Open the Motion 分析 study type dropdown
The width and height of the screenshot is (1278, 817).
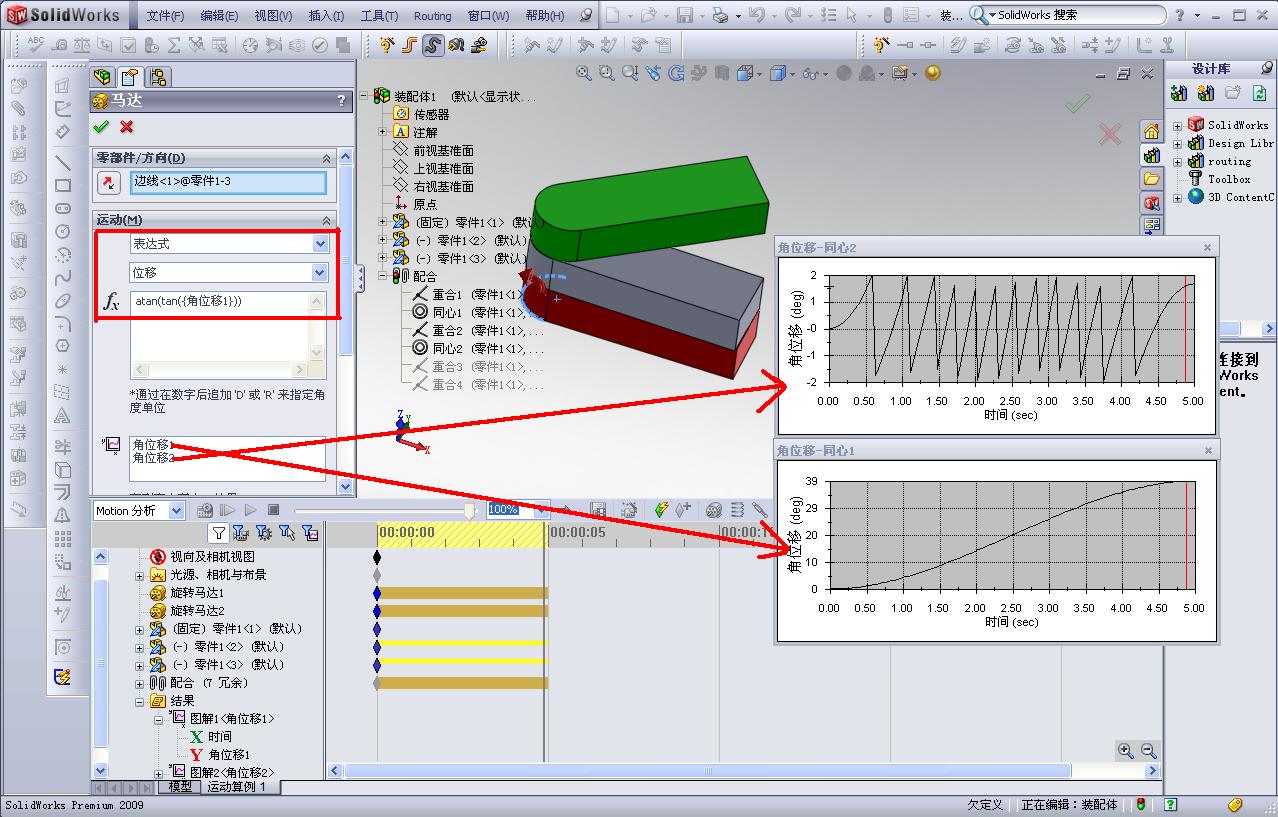[x=176, y=511]
